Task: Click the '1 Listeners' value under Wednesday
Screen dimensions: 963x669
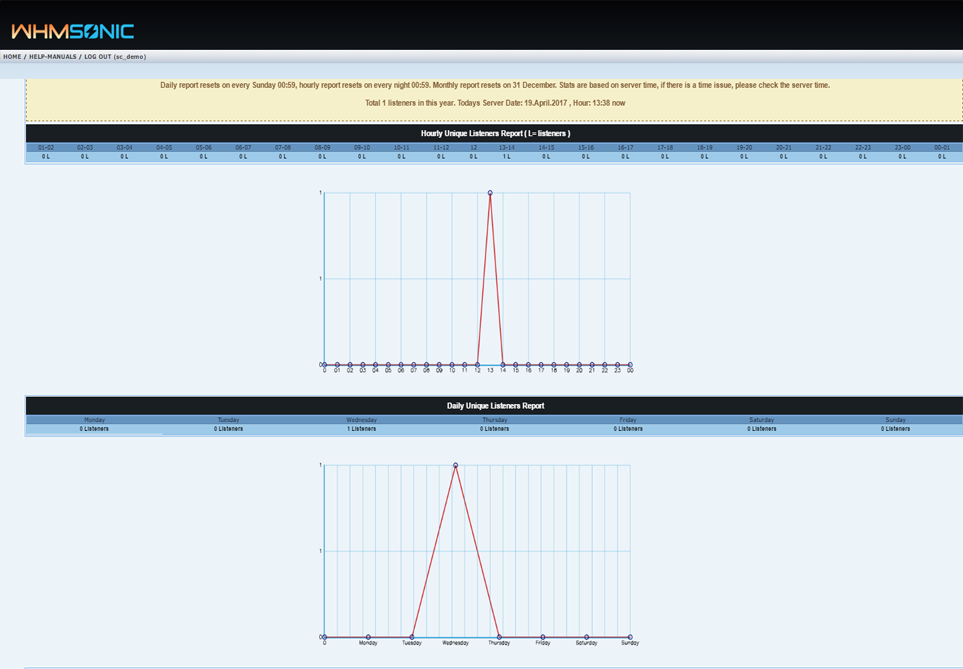Action: click(x=361, y=429)
